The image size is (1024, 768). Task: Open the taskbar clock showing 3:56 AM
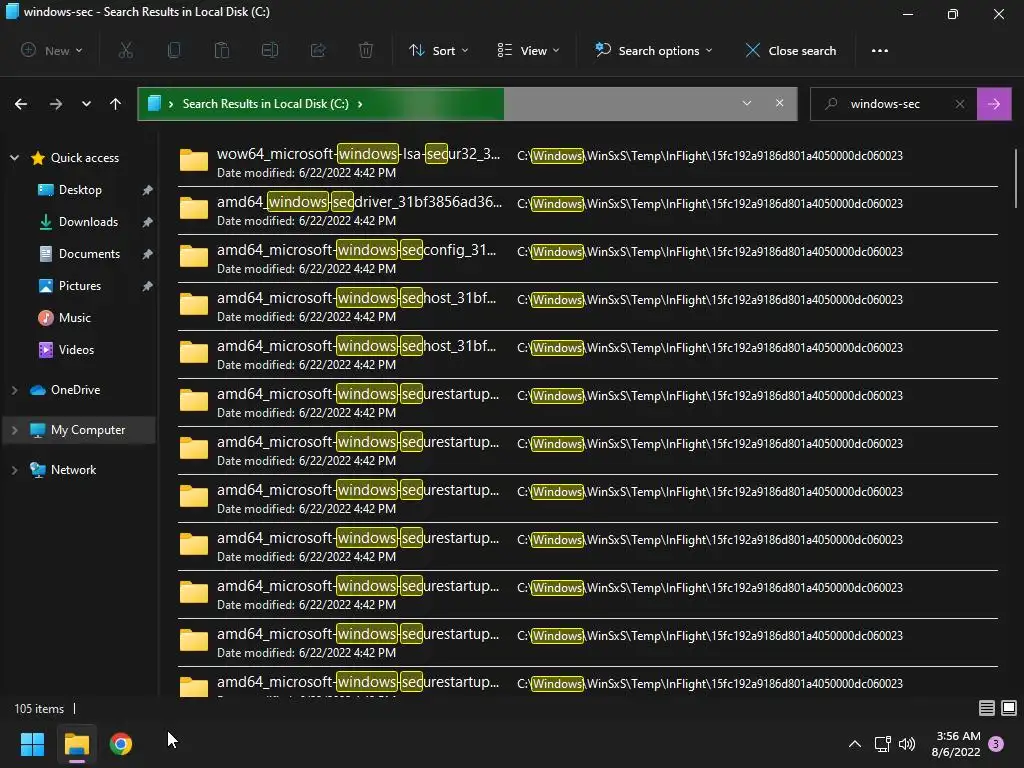point(957,744)
